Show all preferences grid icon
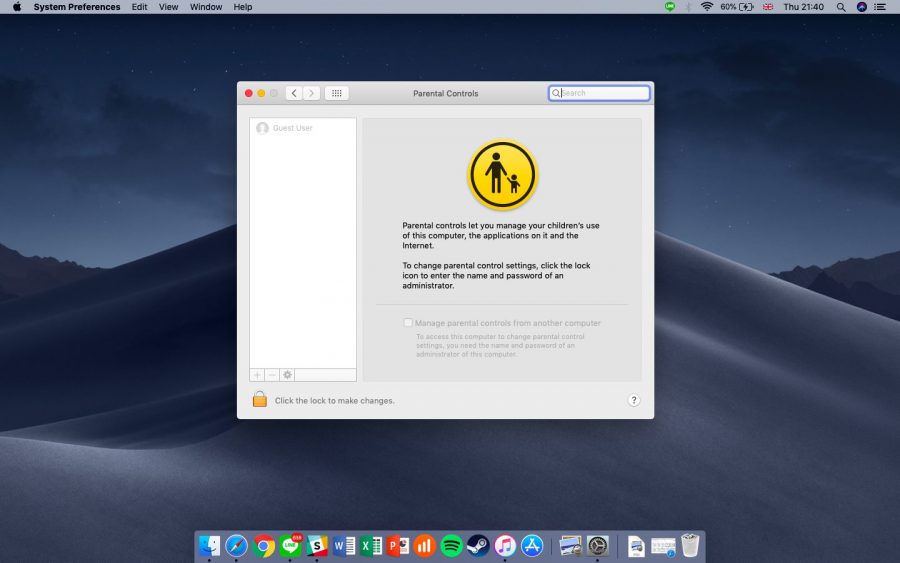 (337, 93)
